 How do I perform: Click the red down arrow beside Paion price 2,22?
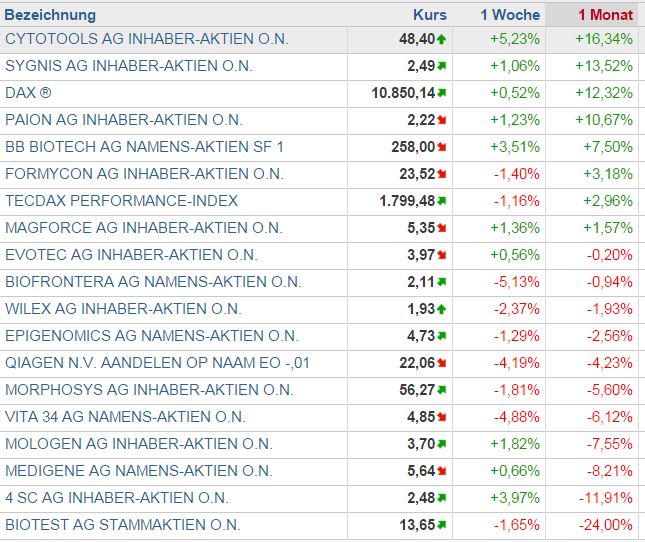point(441,120)
